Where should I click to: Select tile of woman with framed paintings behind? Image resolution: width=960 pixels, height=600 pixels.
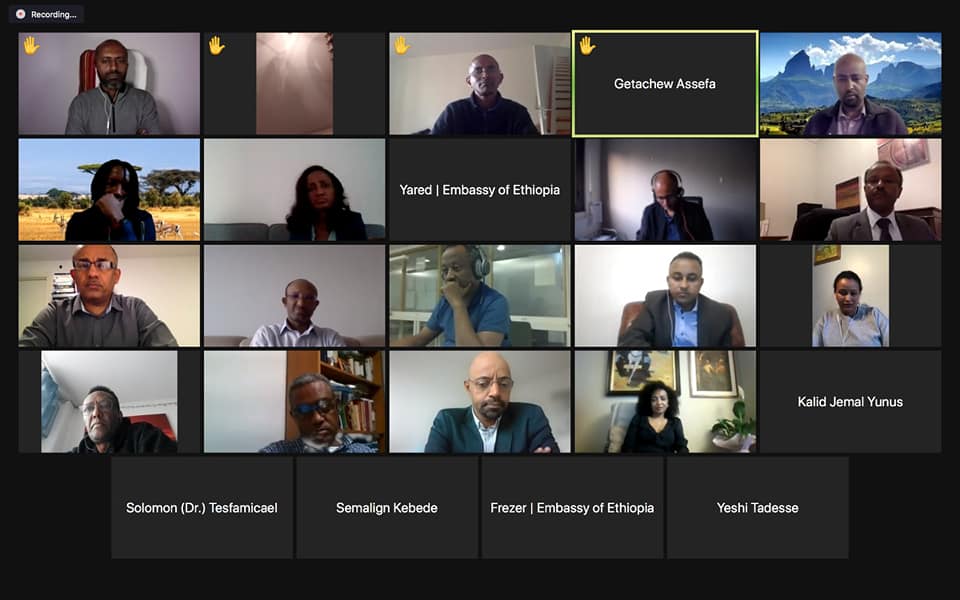(x=665, y=402)
